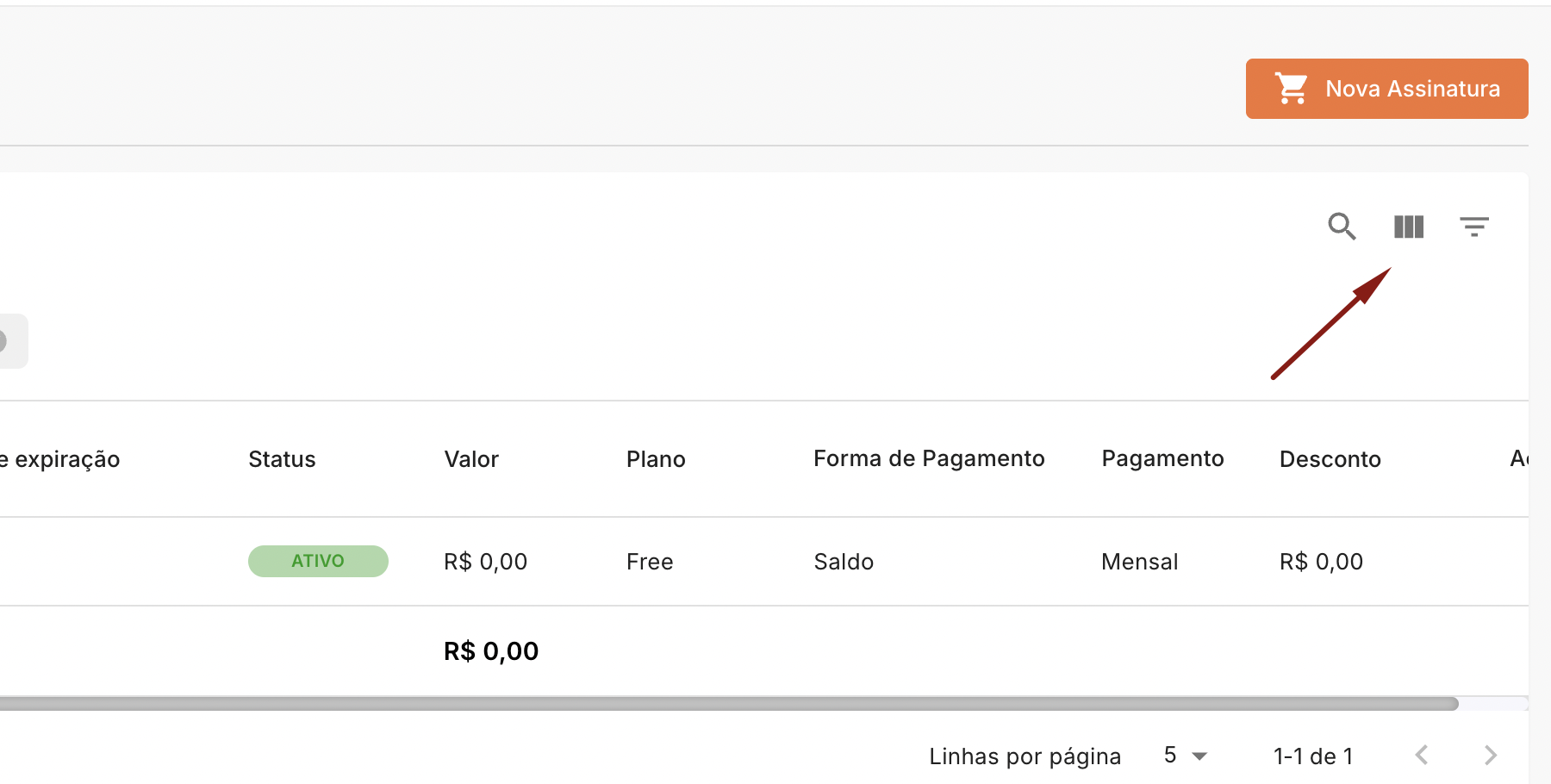Open the show columns icon
The height and width of the screenshot is (784, 1551).
pyautogui.click(x=1409, y=227)
